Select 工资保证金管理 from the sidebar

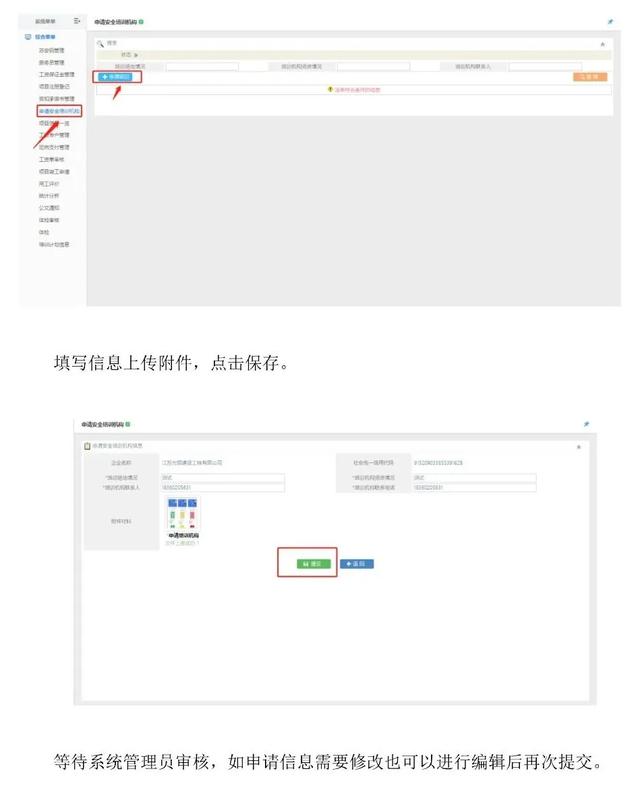pos(56,74)
